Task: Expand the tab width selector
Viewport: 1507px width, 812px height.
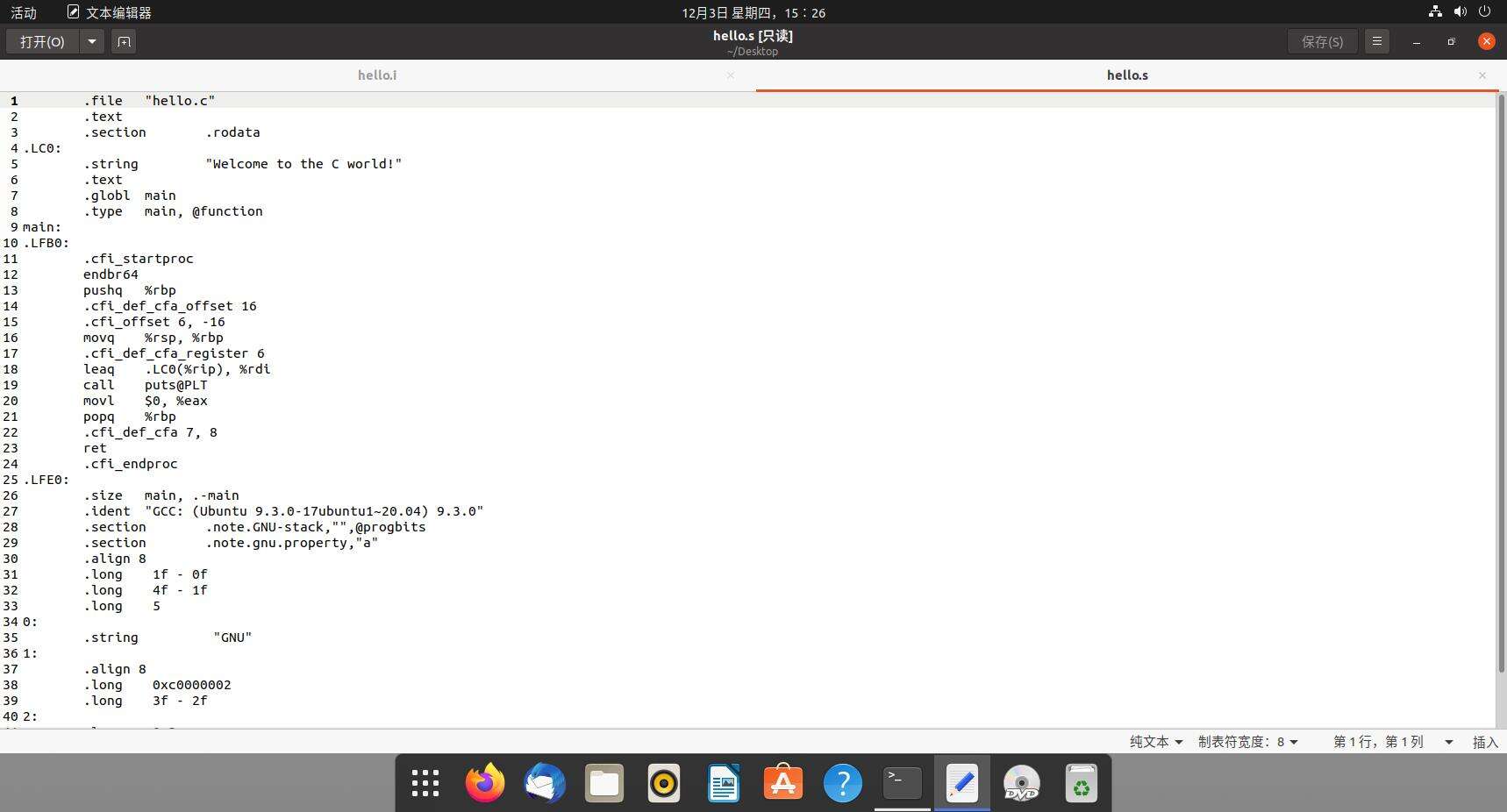Action: [1247, 742]
